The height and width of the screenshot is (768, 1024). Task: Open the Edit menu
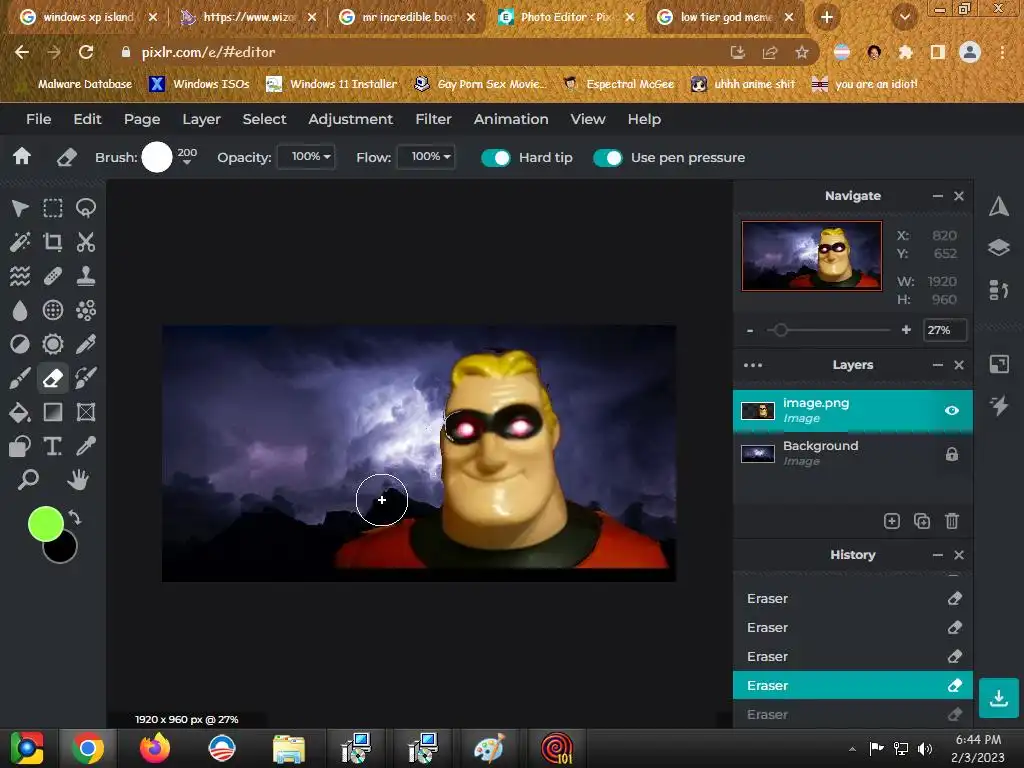(x=88, y=119)
